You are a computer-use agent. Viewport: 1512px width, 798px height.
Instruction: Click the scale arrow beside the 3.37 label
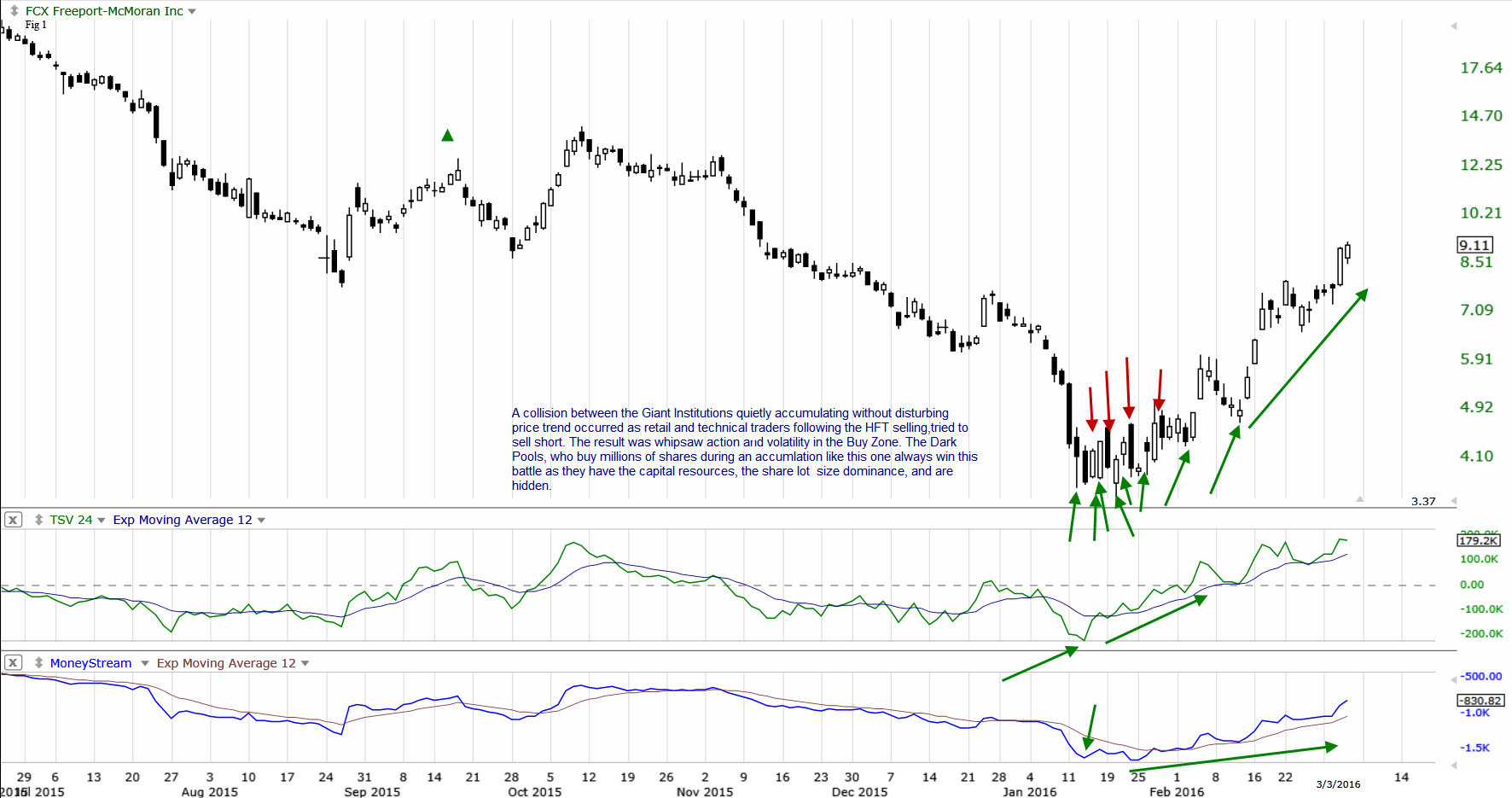(1453, 502)
